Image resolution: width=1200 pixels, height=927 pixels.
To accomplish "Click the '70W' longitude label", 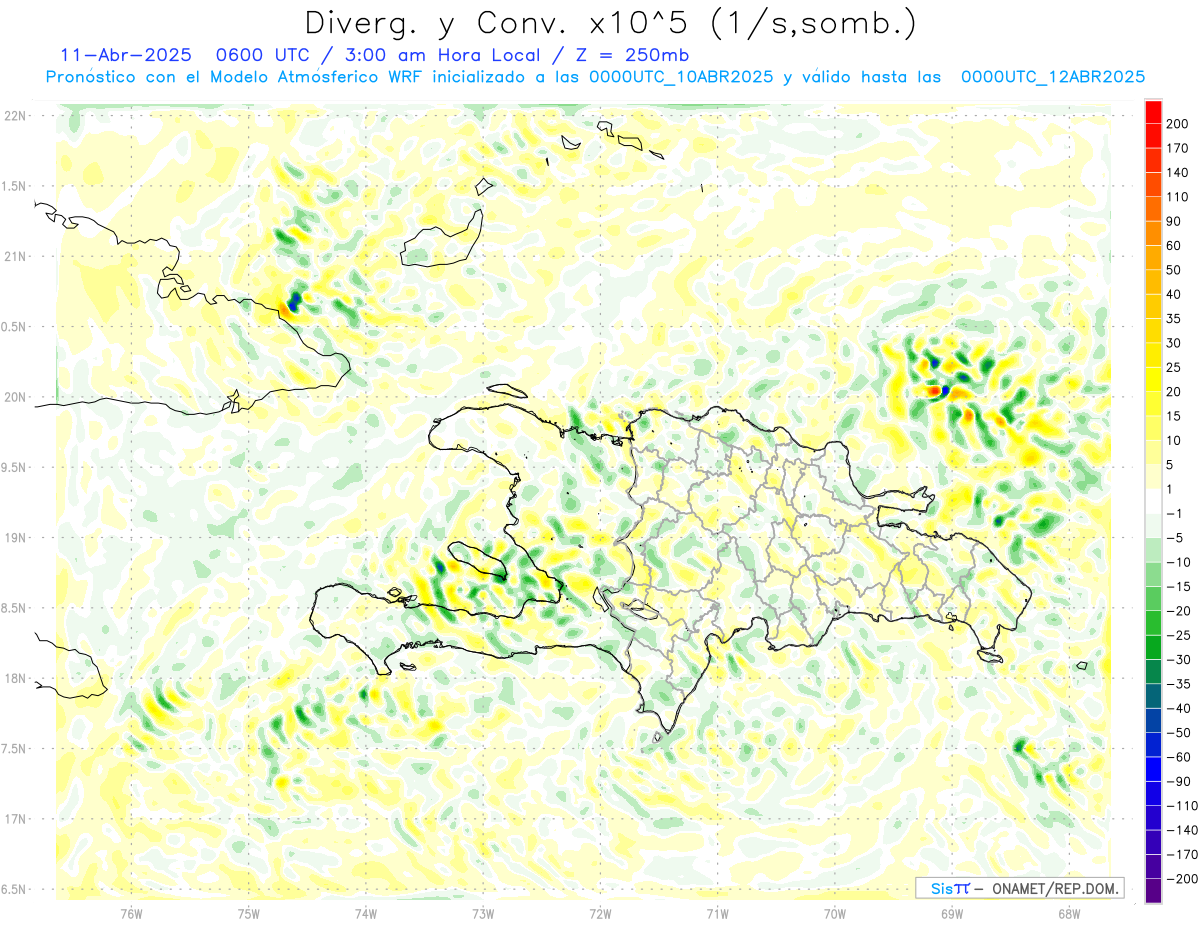I will tap(835, 912).
